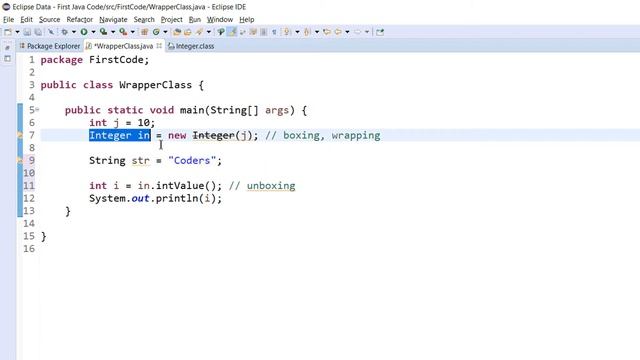
Task: Open the Run menu
Action: click(195, 20)
